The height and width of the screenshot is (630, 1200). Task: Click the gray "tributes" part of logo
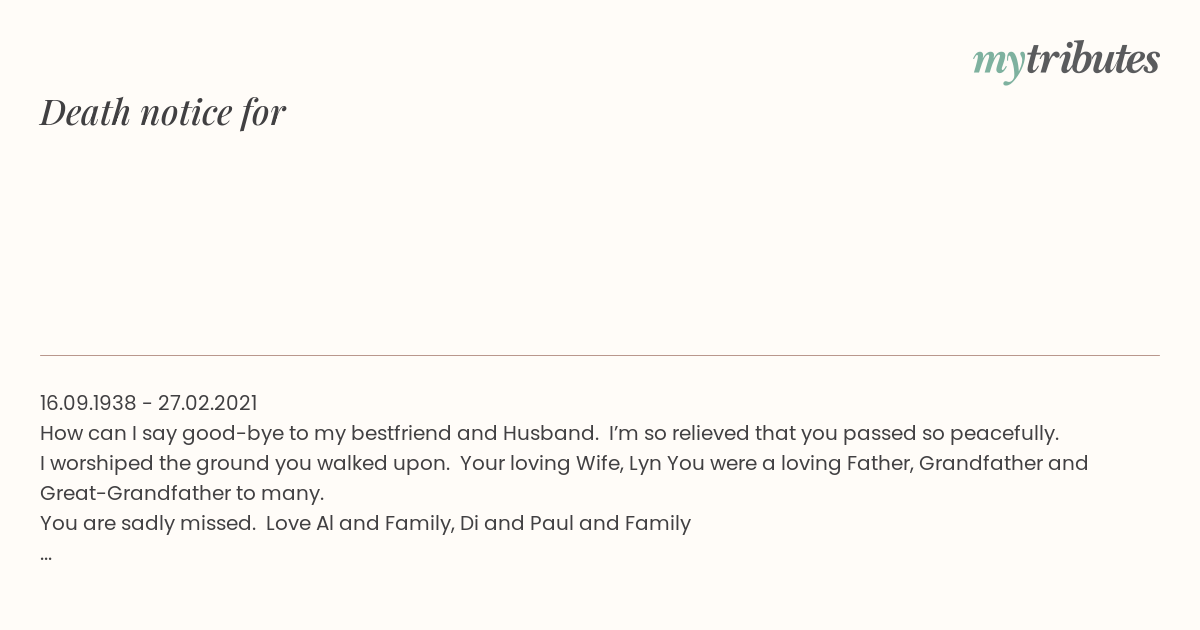[x=1093, y=59]
